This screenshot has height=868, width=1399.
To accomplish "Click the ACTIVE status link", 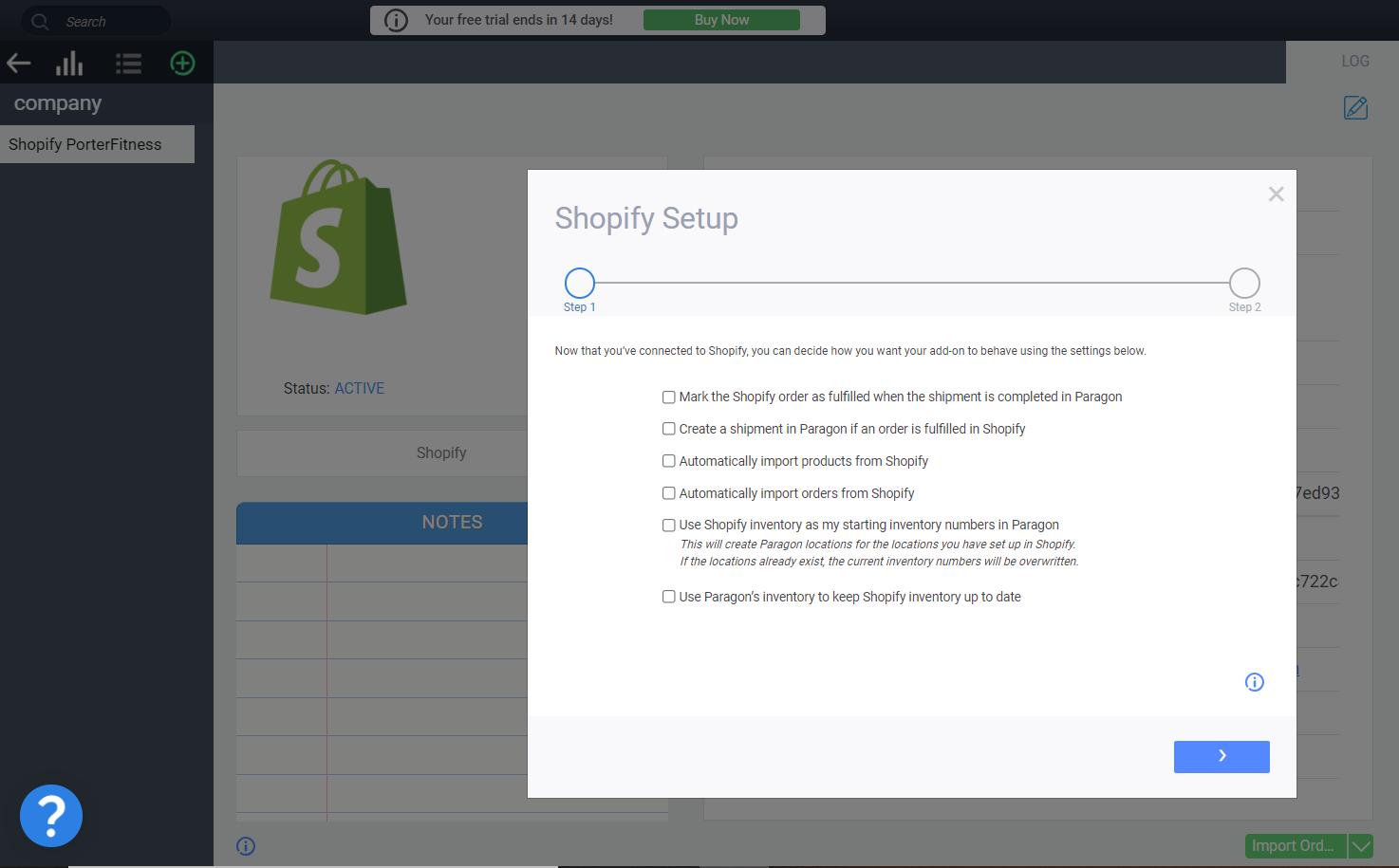I will pyautogui.click(x=360, y=389).
